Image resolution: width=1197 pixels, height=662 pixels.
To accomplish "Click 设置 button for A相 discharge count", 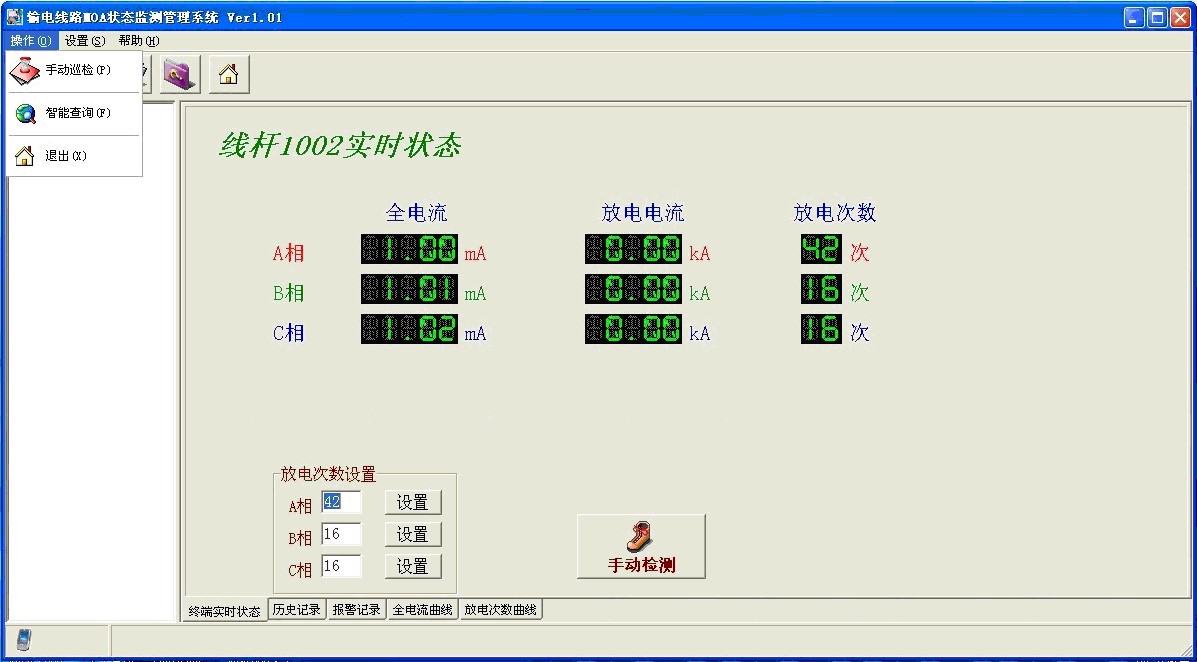I will (x=412, y=503).
